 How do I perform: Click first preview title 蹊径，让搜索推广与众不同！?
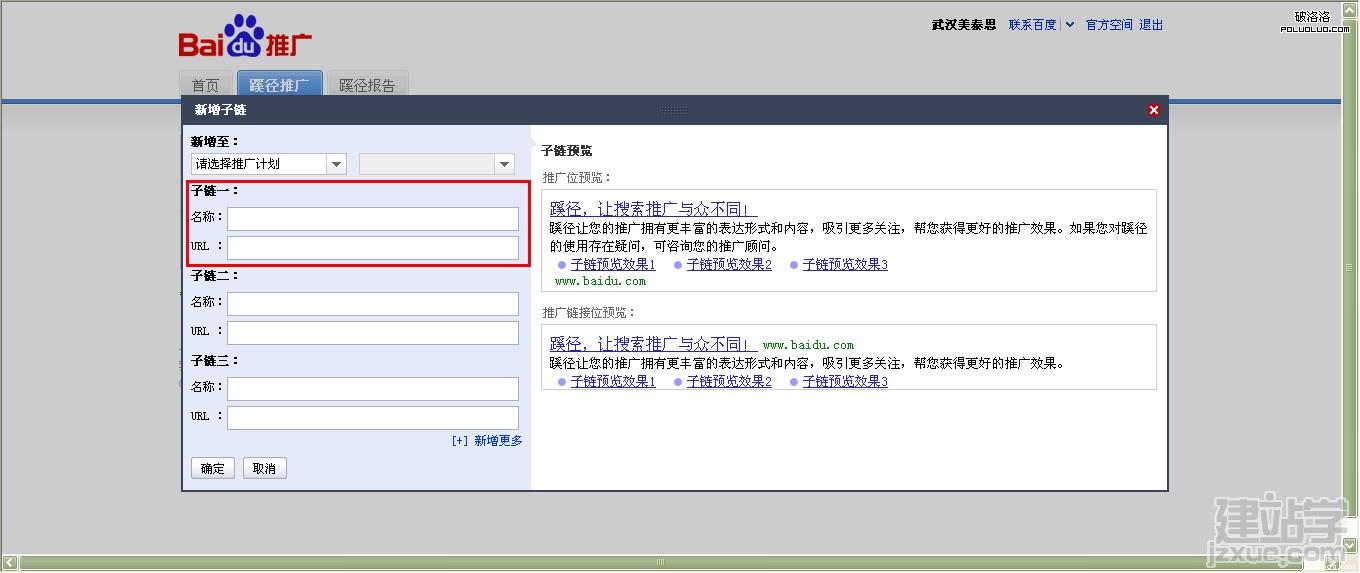(x=653, y=209)
